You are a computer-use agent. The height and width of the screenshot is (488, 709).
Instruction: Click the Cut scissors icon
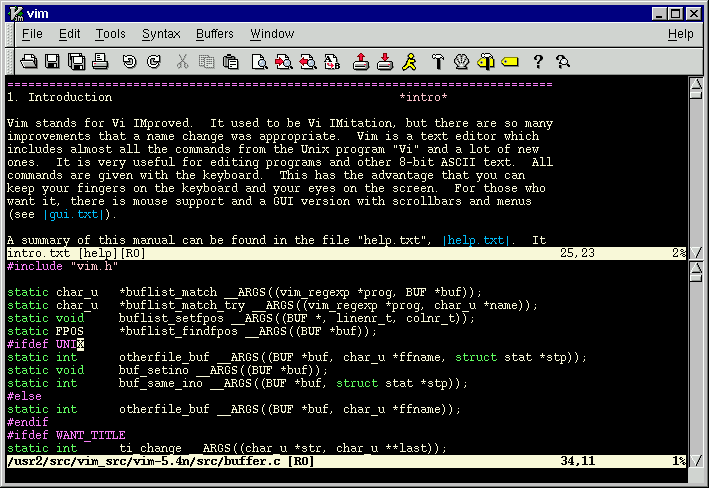coord(182,62)
